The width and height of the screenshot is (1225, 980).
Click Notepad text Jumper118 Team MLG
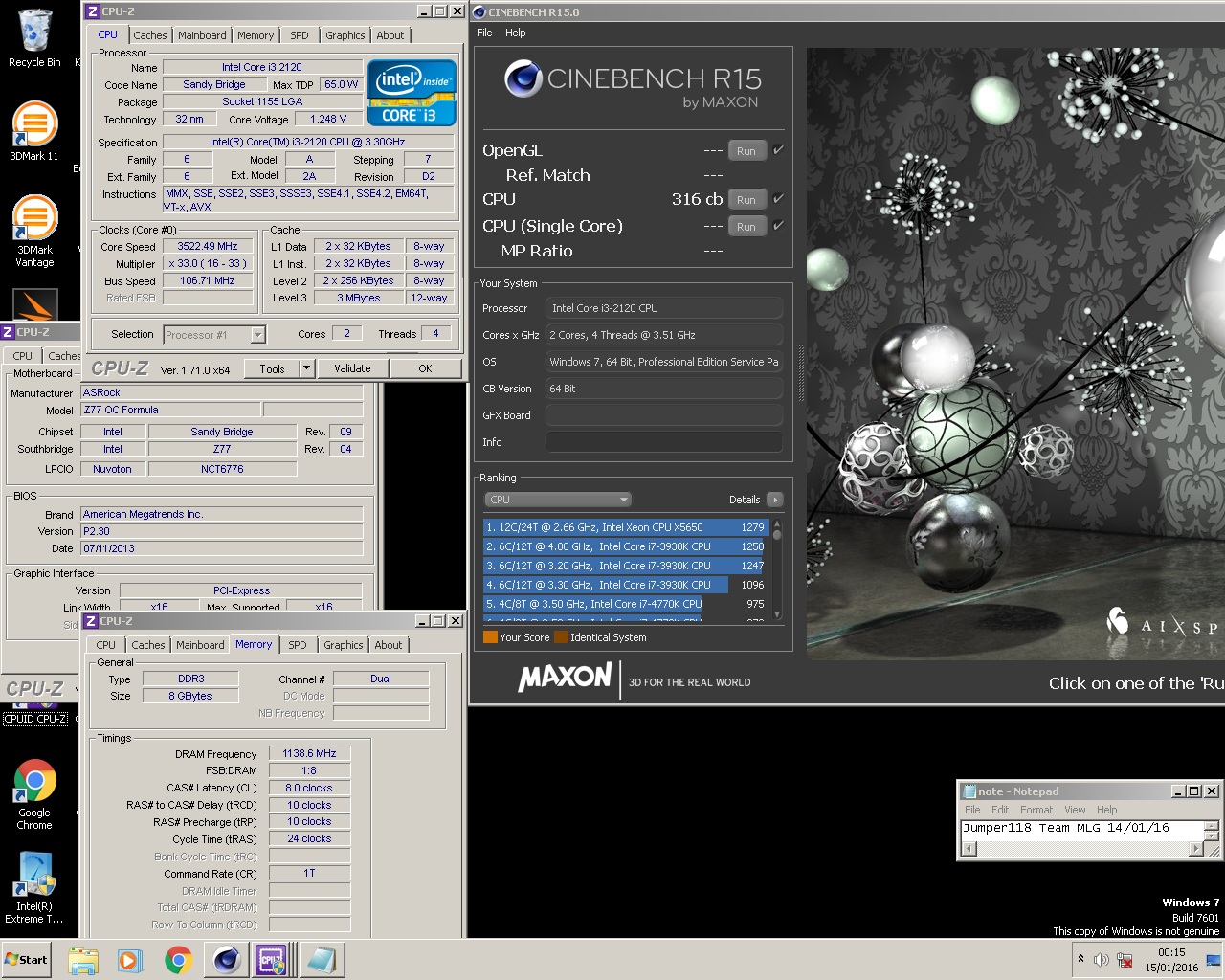tap(1065, 828)
